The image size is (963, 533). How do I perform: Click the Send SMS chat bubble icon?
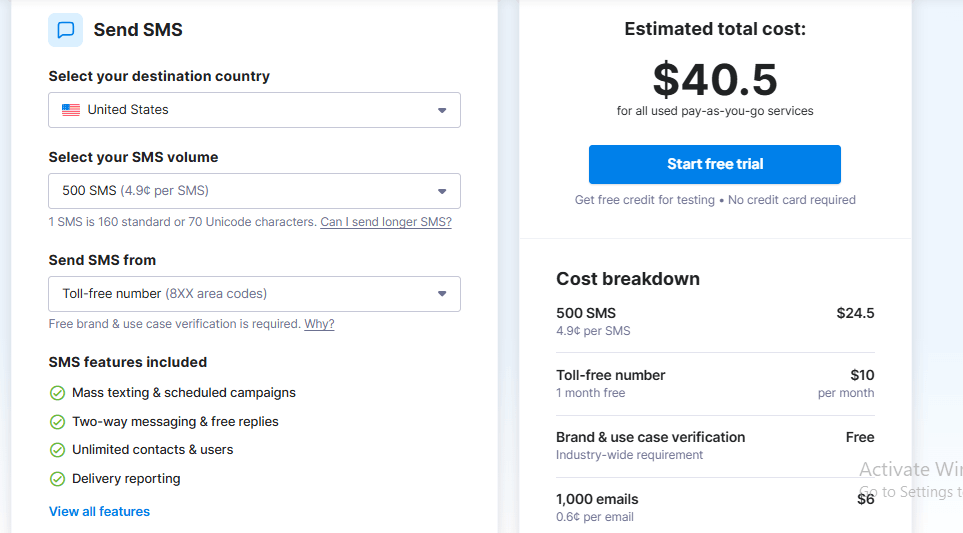[66, 29]
